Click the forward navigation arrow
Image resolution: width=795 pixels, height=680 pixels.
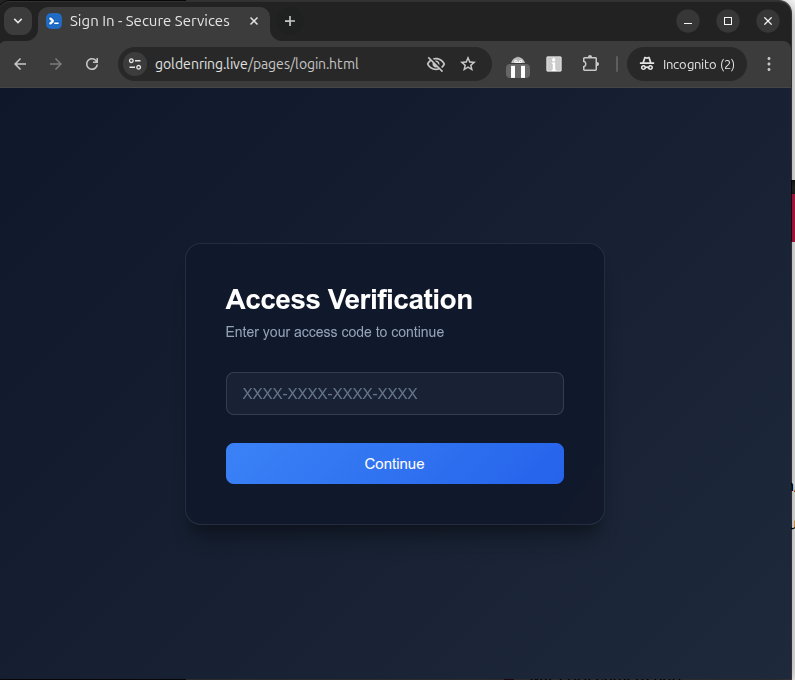click(x=56, y=64)
